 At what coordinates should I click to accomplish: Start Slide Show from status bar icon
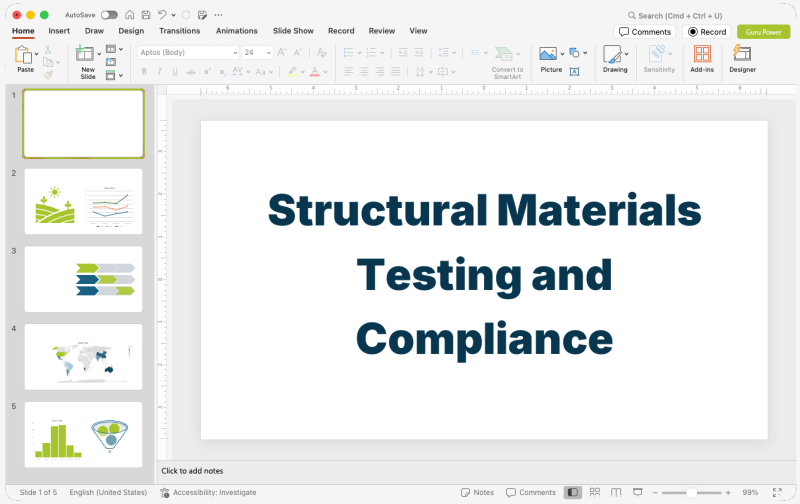pyautogui.click(x=637, y=492)
